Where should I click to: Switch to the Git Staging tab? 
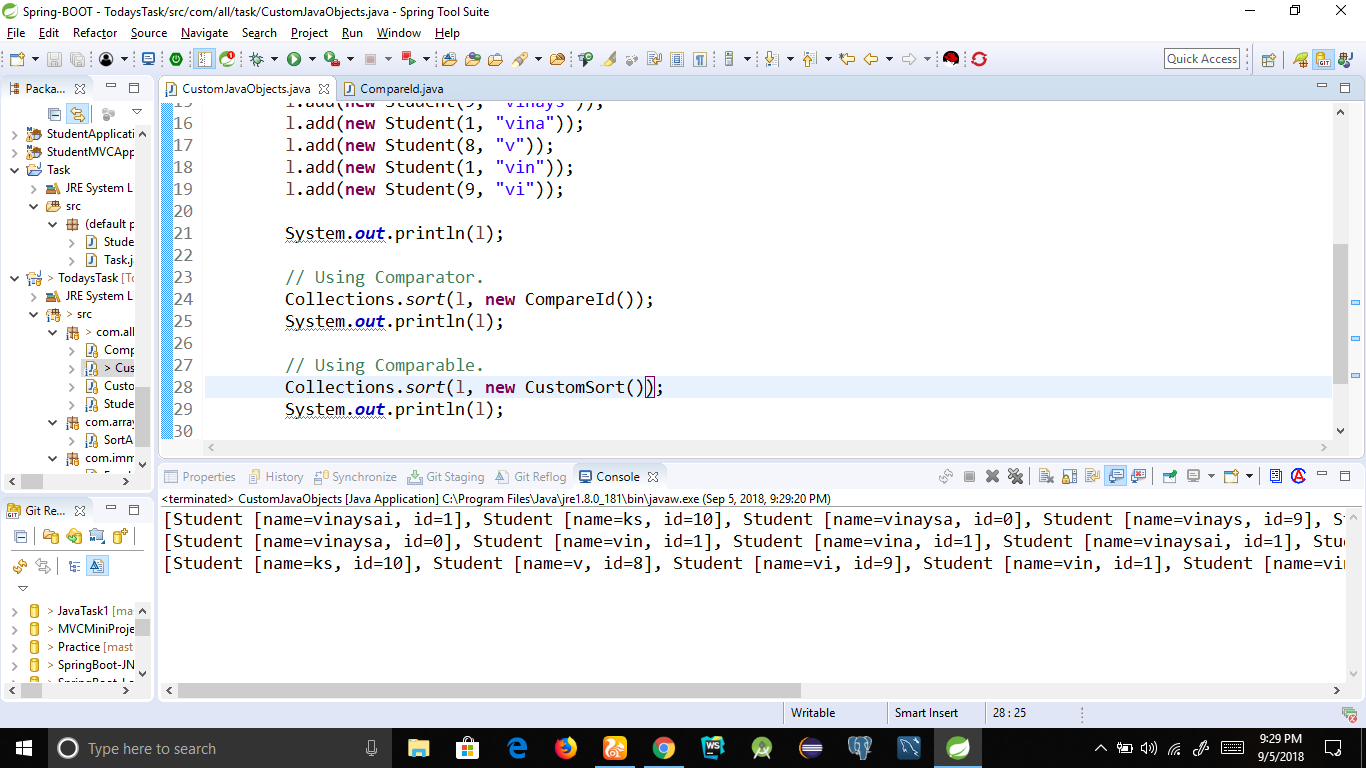coord(446,477)
